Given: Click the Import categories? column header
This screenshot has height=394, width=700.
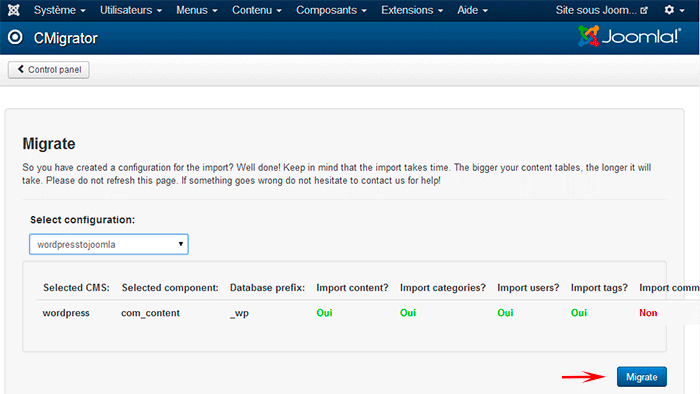Looking at the screenshot, I should [x=443, y=288].
